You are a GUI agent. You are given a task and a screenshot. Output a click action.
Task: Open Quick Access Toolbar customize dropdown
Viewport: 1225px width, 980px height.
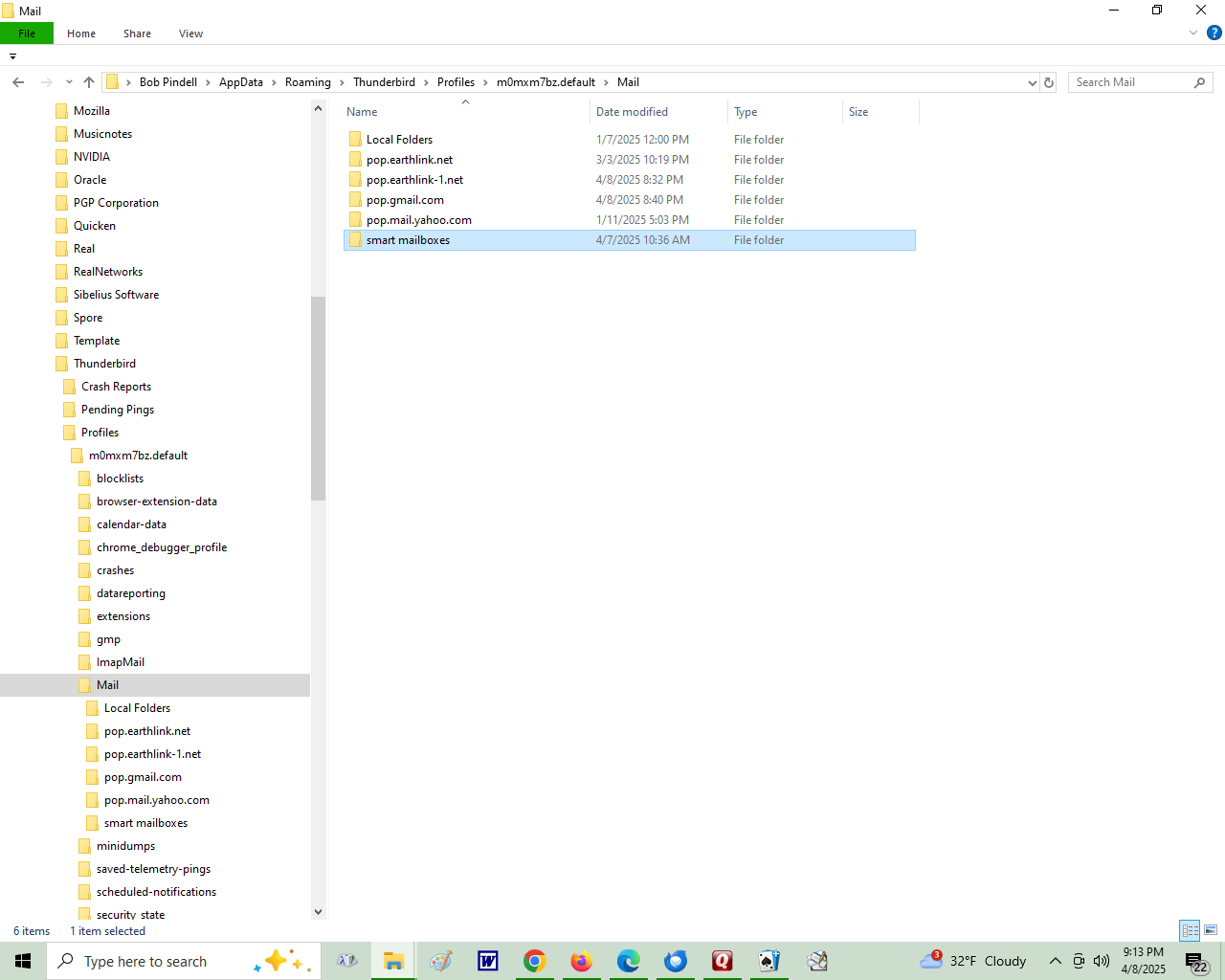coord(12,56)
